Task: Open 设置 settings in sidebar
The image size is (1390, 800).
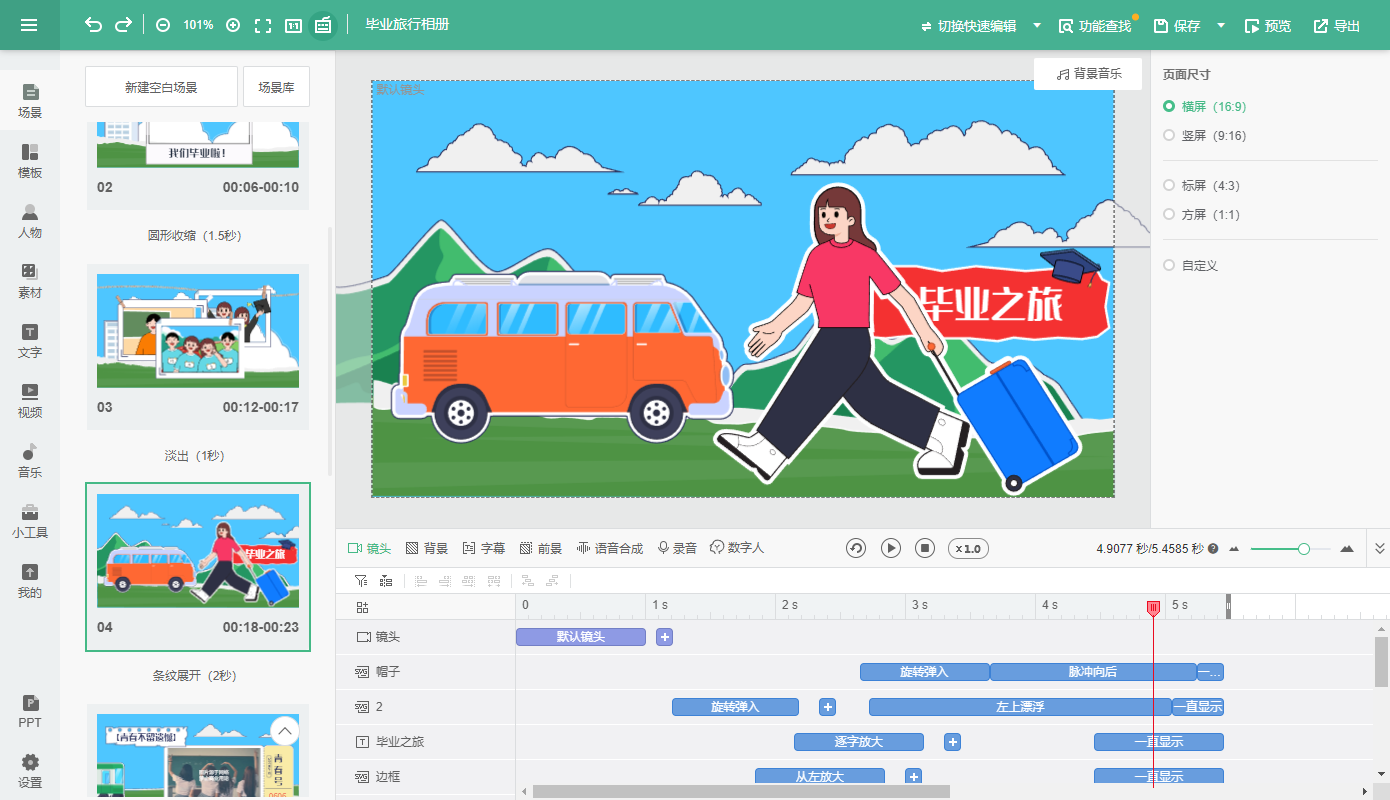Action: (30, 771)
